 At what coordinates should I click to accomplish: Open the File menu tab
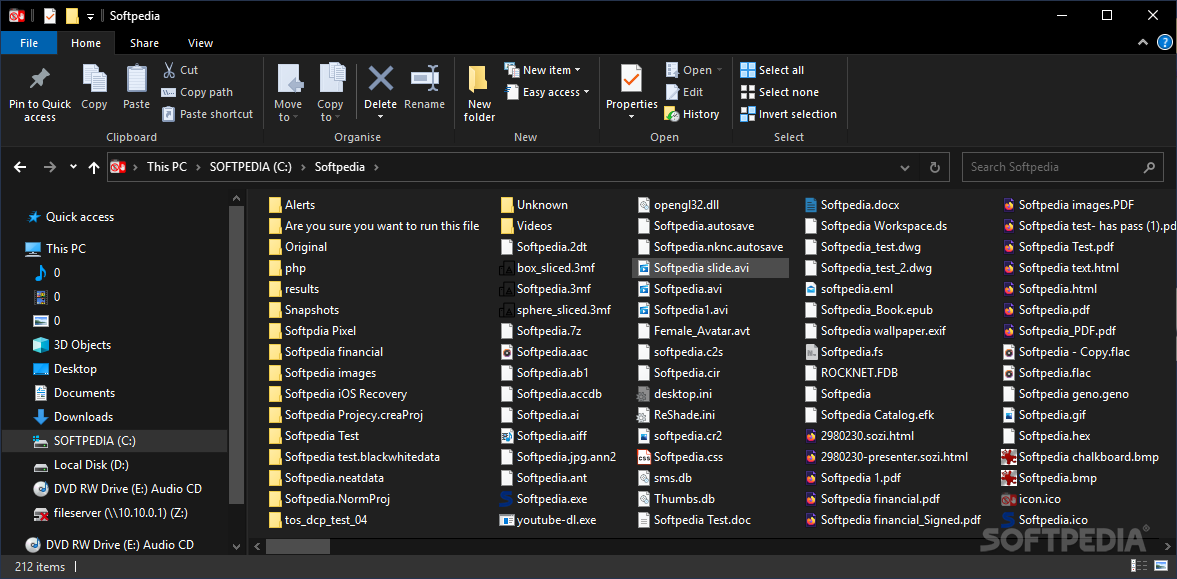(x=29, y=43)
